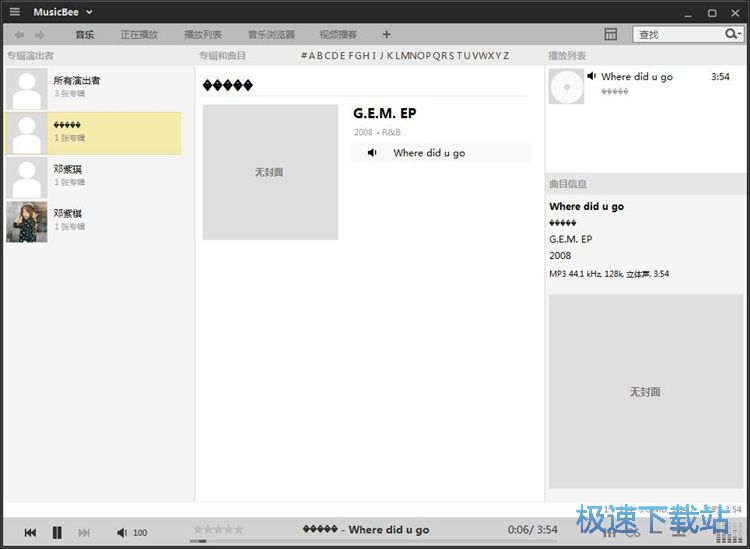
Task: Click the 专辑演出者 panel header
Action: click(30, 55)
